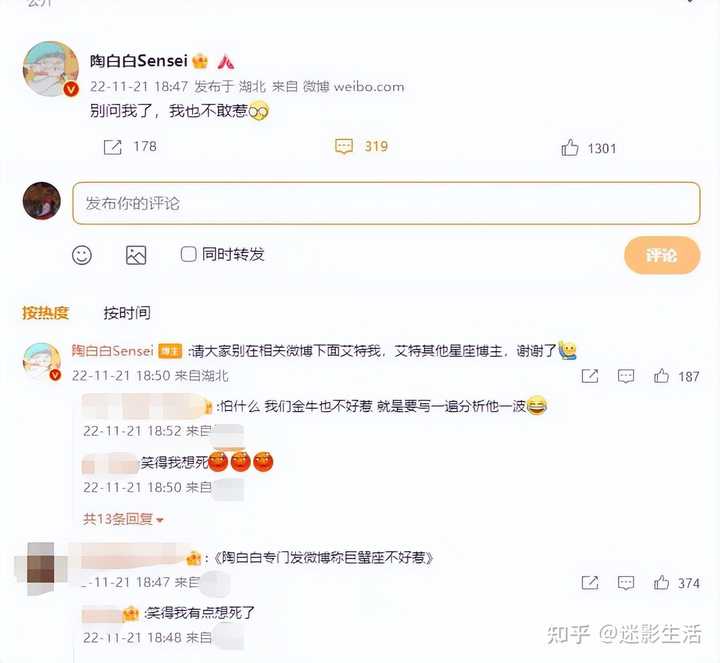Viewport: 720px width, 663px height.
Task: Expand 共13条回复 replies
Action: tap(123, 519)
